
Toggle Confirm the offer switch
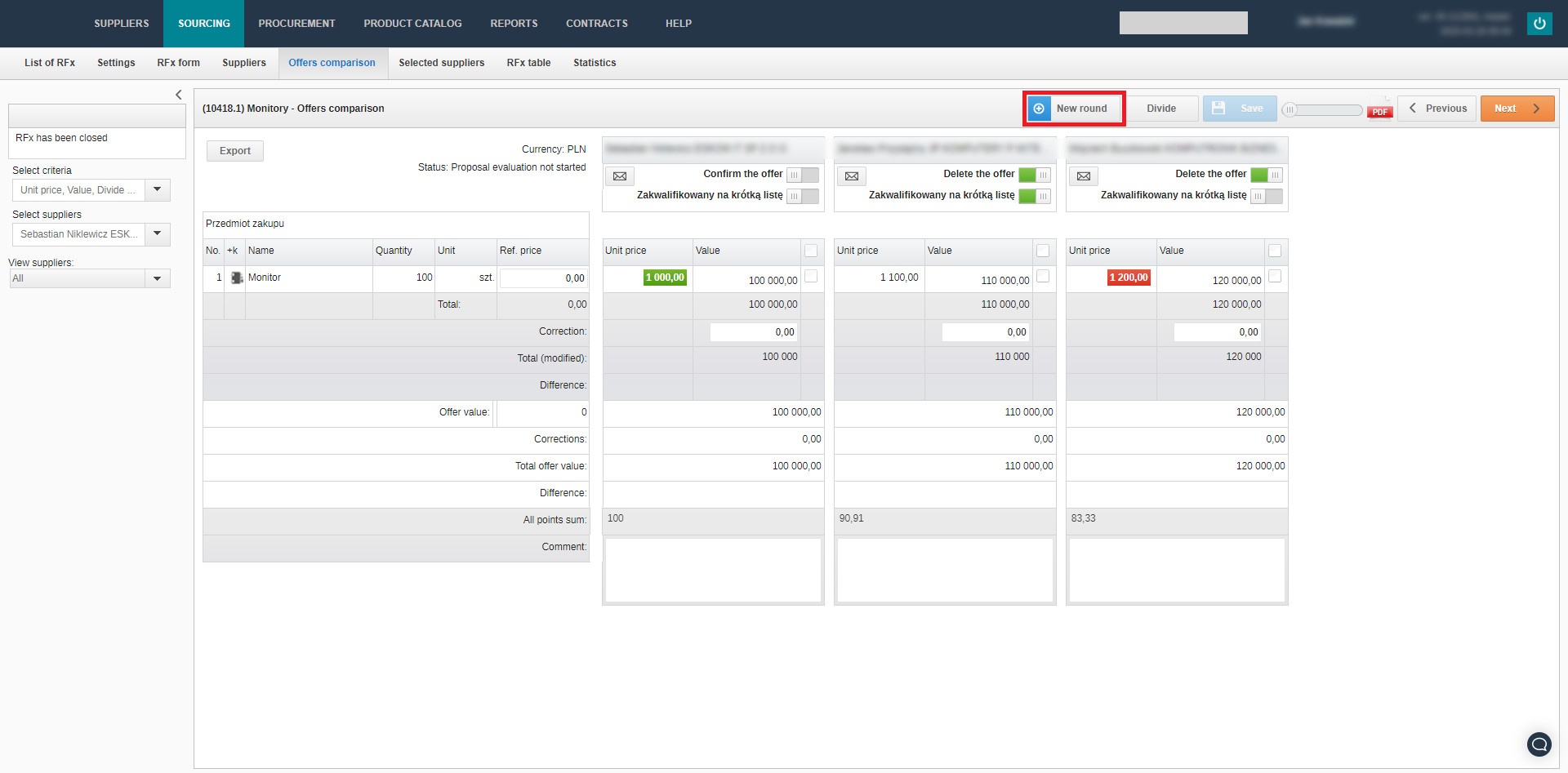point(802,175)
